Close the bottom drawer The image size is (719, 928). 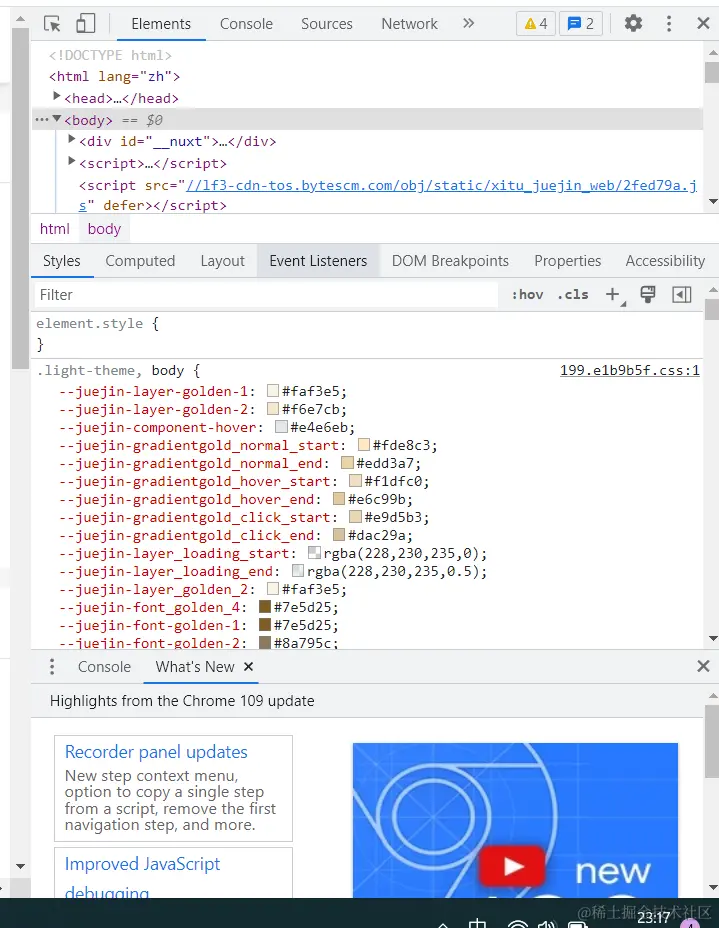point(703,666)
